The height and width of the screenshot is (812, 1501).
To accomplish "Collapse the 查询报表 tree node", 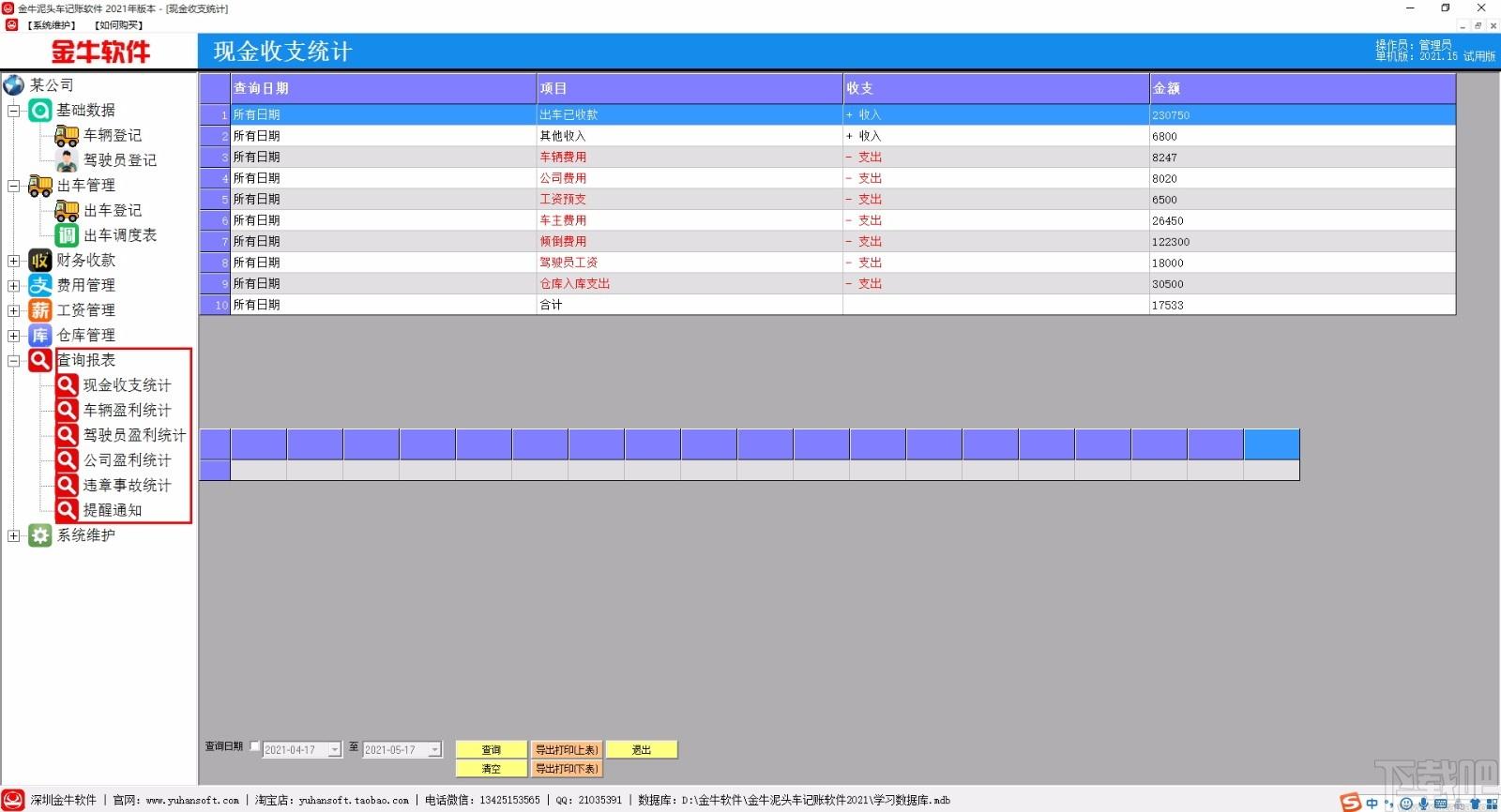I will [x=14, y=361].
